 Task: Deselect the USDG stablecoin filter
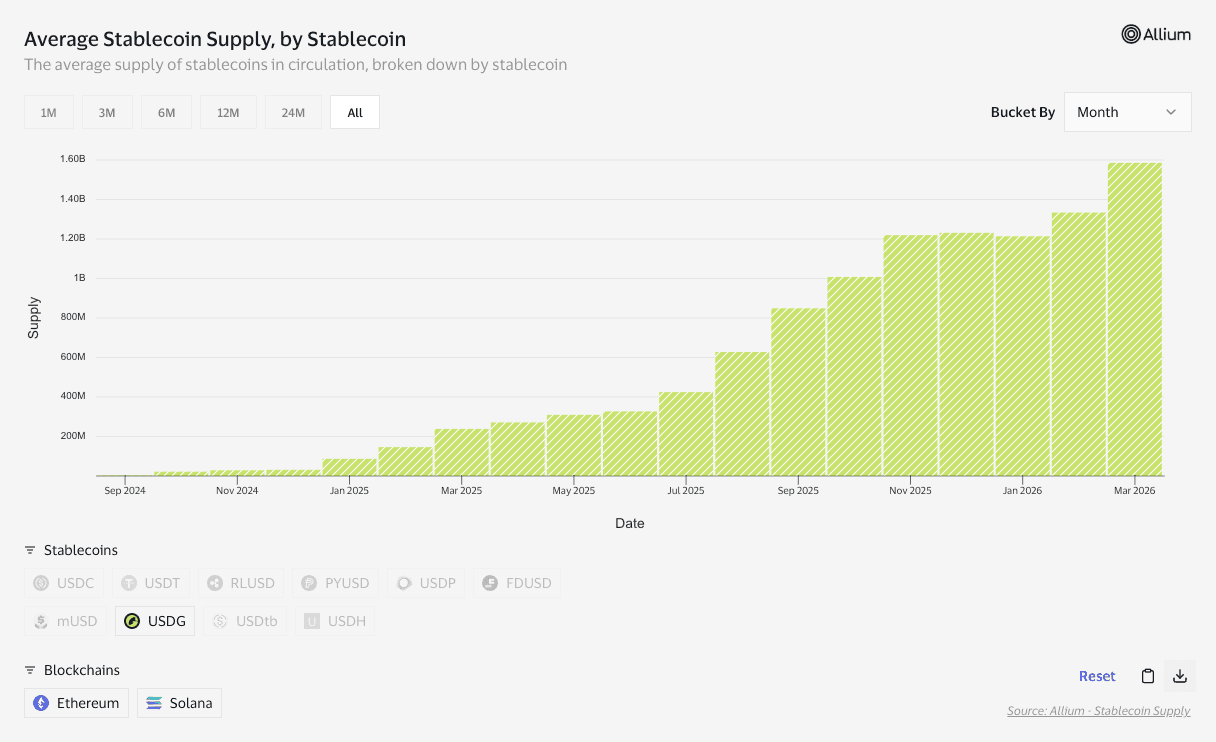click(155, 621)
